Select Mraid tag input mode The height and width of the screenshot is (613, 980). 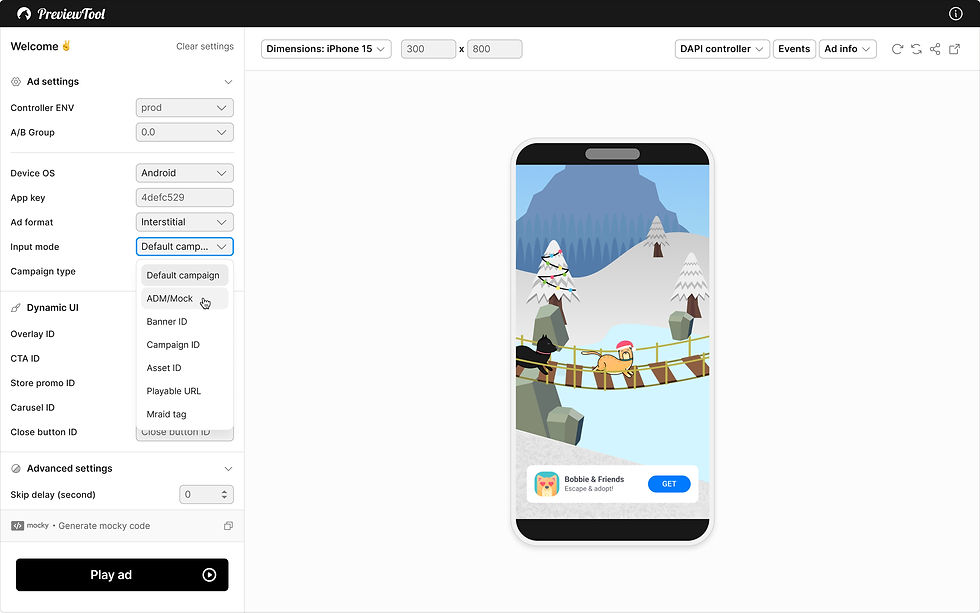click(184, 414)
